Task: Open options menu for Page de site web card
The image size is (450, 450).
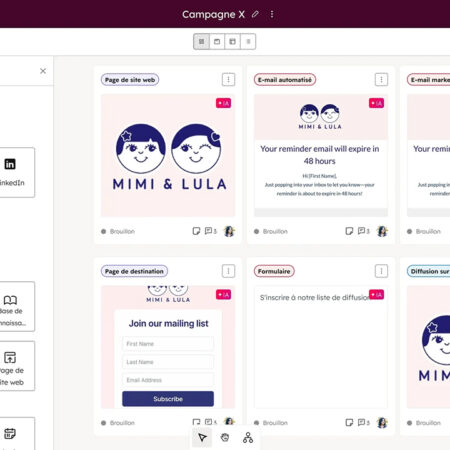Action: [228, 80]
